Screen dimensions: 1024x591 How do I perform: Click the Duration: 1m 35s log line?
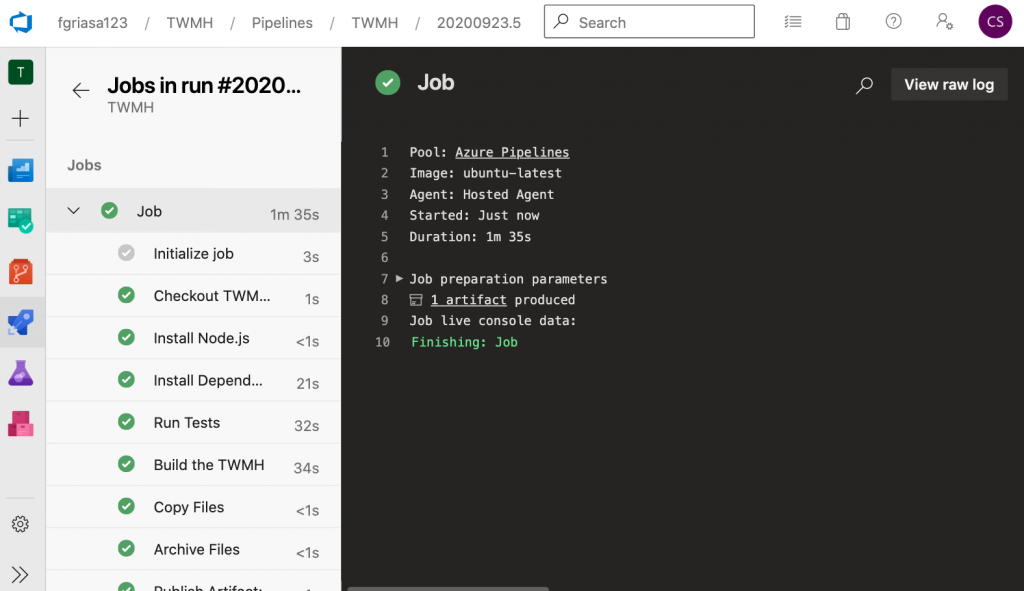point(470,236)
